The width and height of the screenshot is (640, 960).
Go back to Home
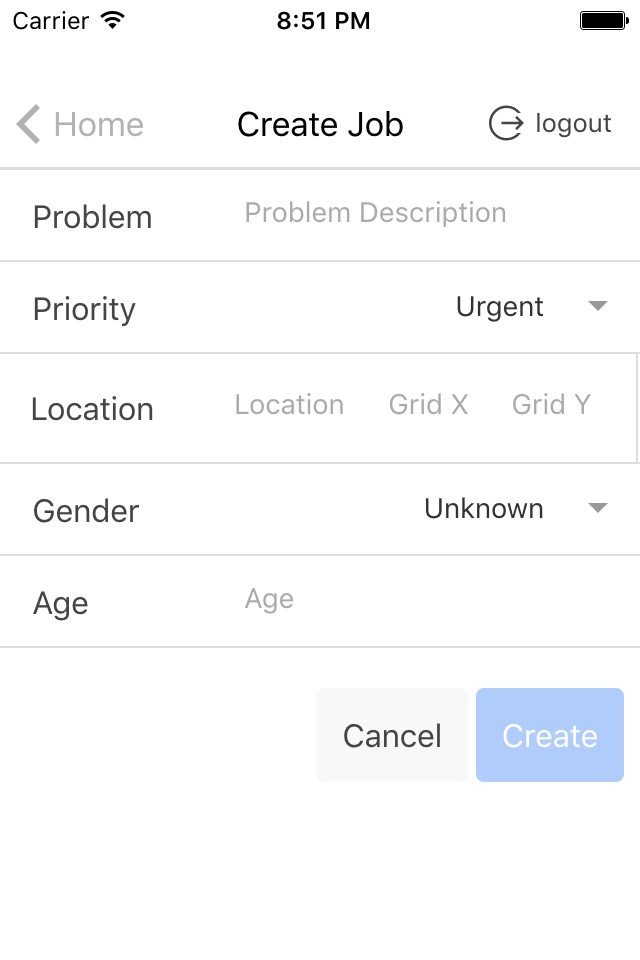tap(98, 125)
